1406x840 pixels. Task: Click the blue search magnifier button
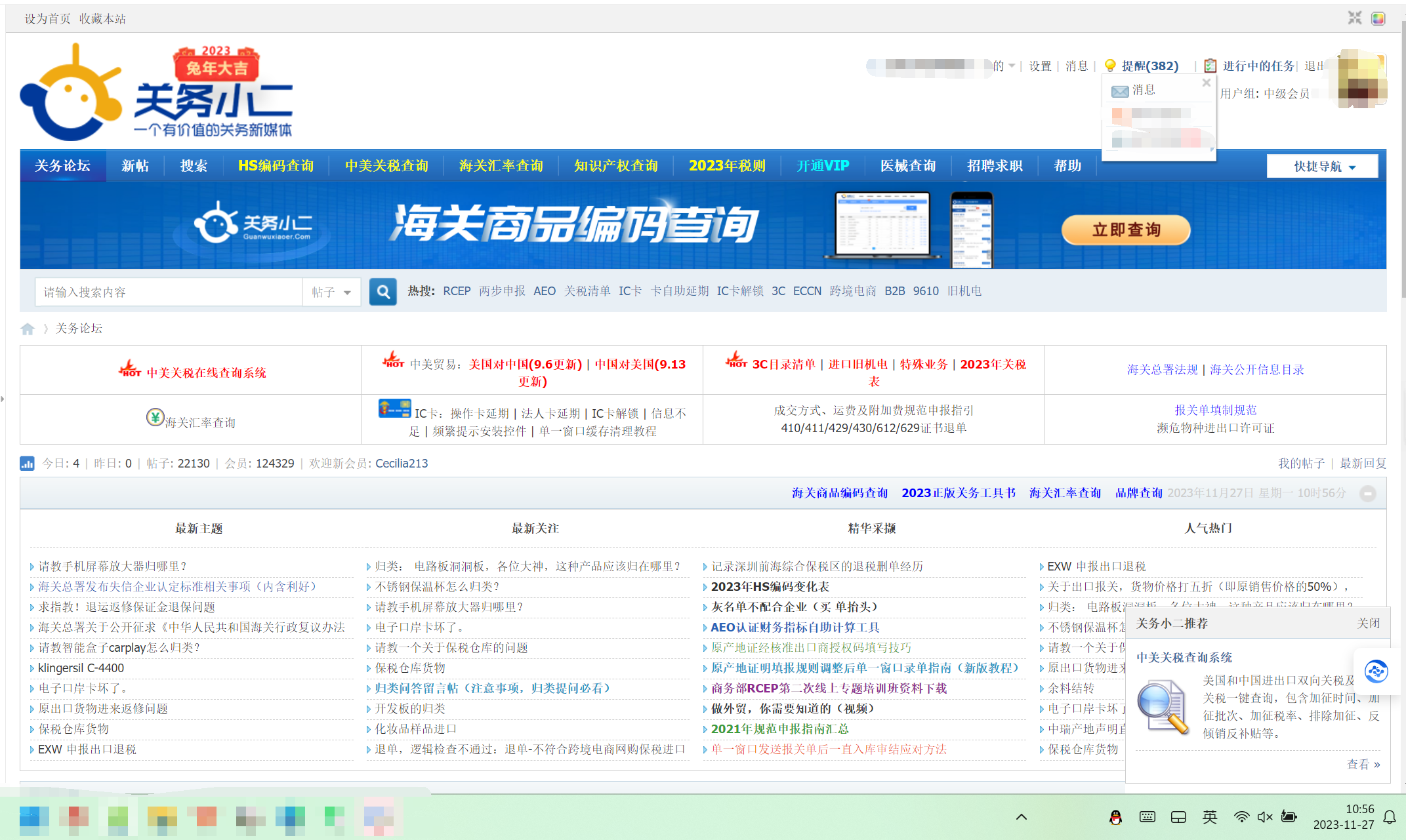[x=383, y=292]
